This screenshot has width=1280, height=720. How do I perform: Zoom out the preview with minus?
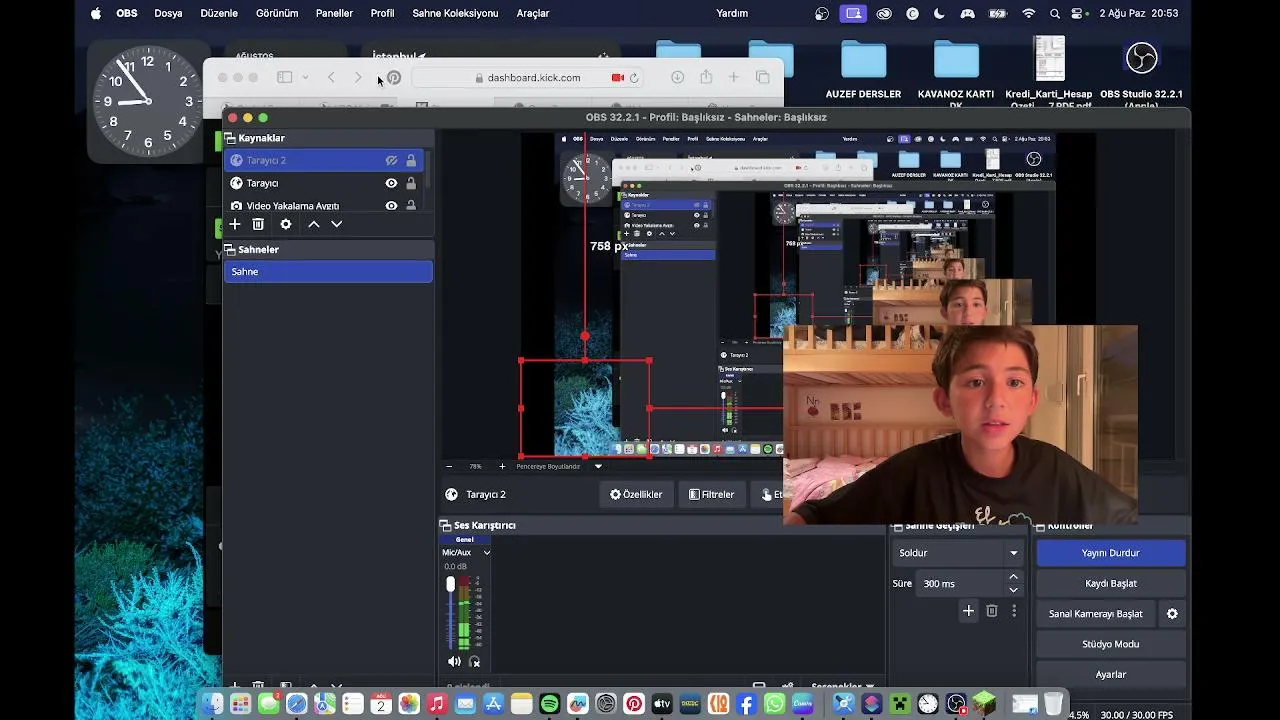click(x=449, y=466)
